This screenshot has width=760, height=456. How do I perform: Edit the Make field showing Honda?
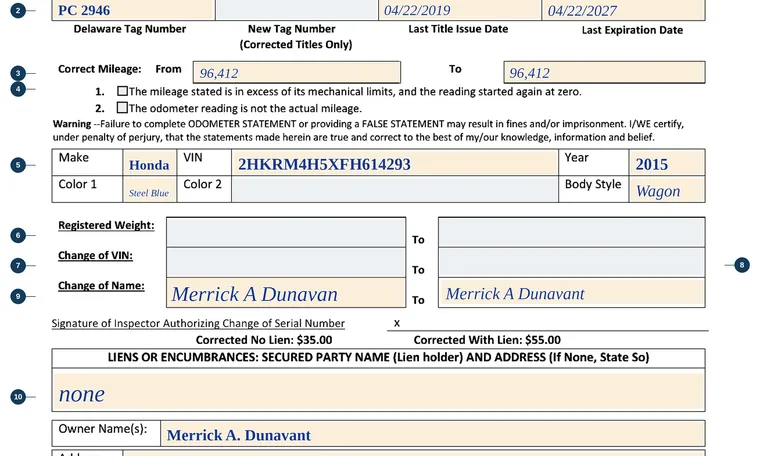coord(149,163)
